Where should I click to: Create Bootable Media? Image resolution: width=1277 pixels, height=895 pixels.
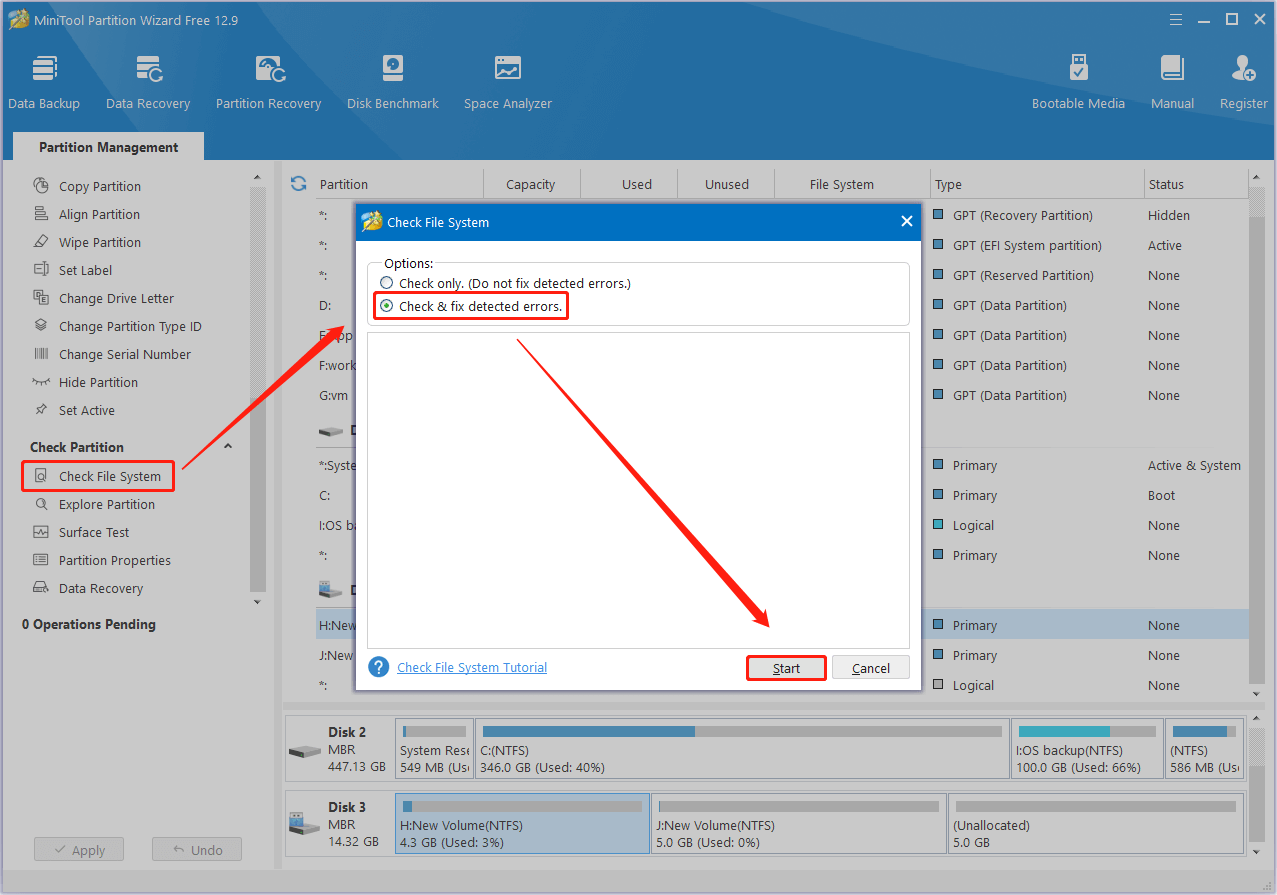(1078, 82)
